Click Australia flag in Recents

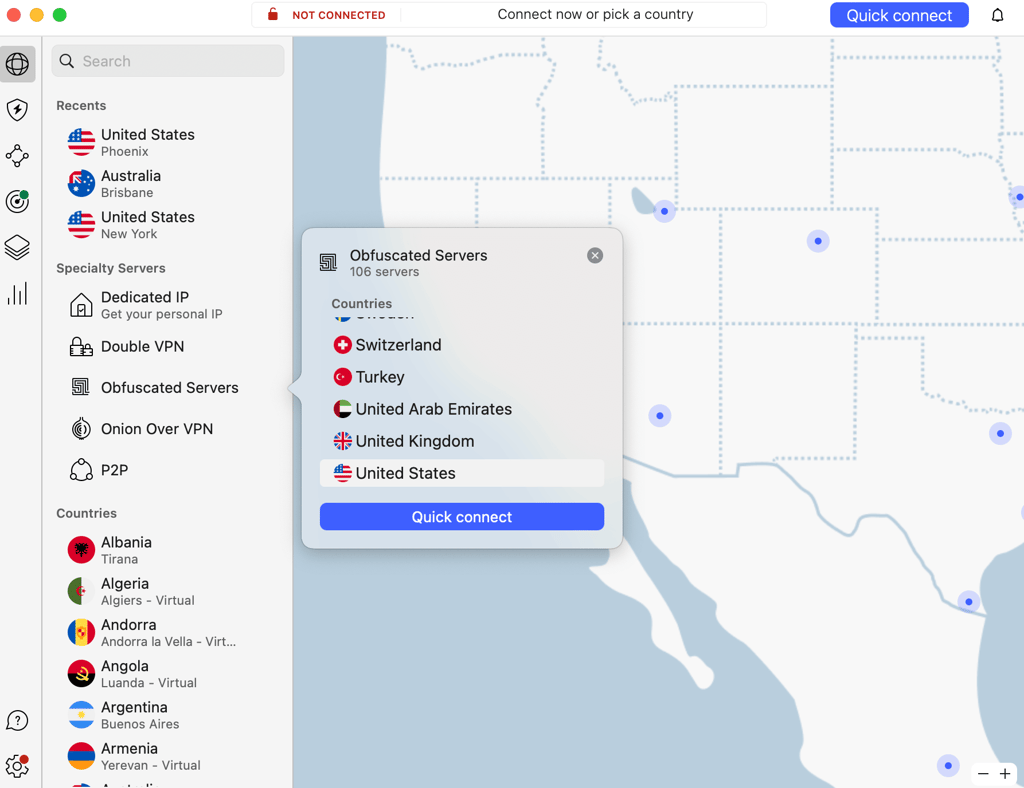81,183
